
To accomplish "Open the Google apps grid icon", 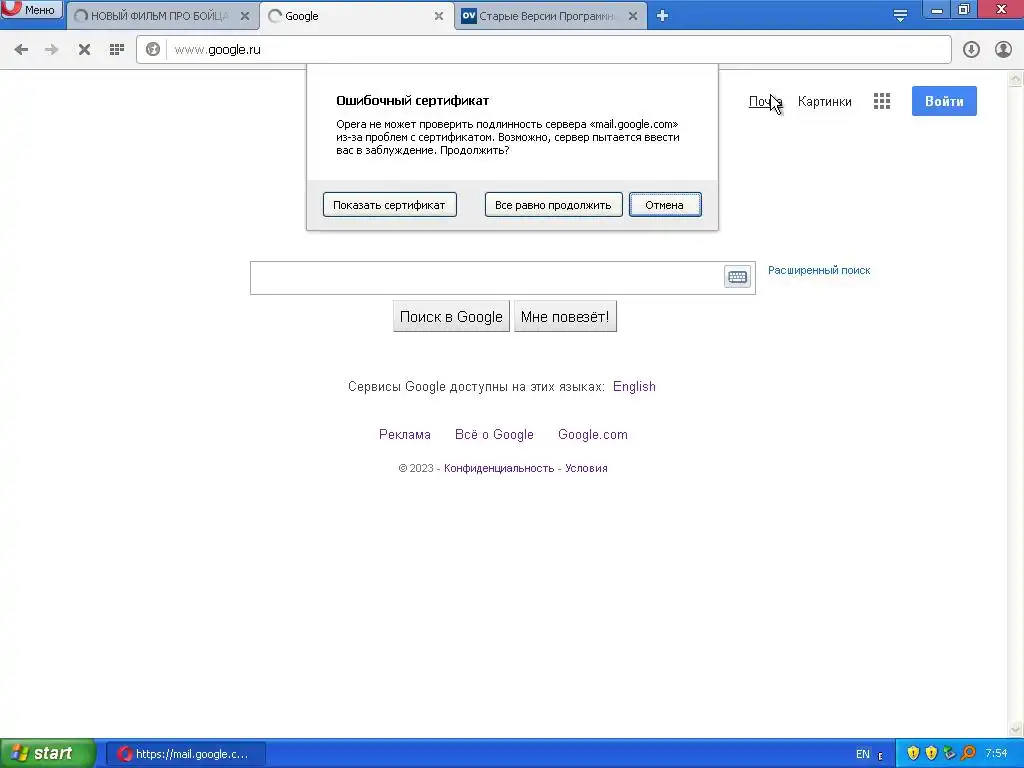I will pos(882,101).
